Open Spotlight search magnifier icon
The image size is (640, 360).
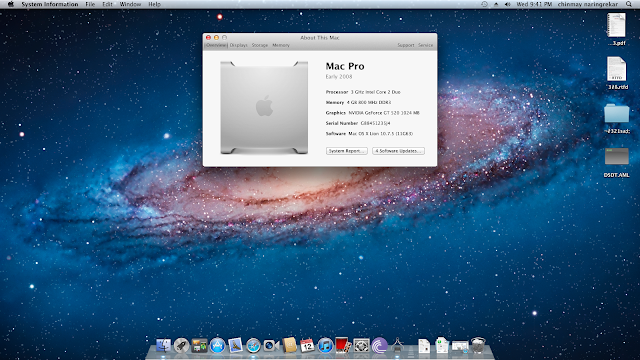[x=629, y=4]
